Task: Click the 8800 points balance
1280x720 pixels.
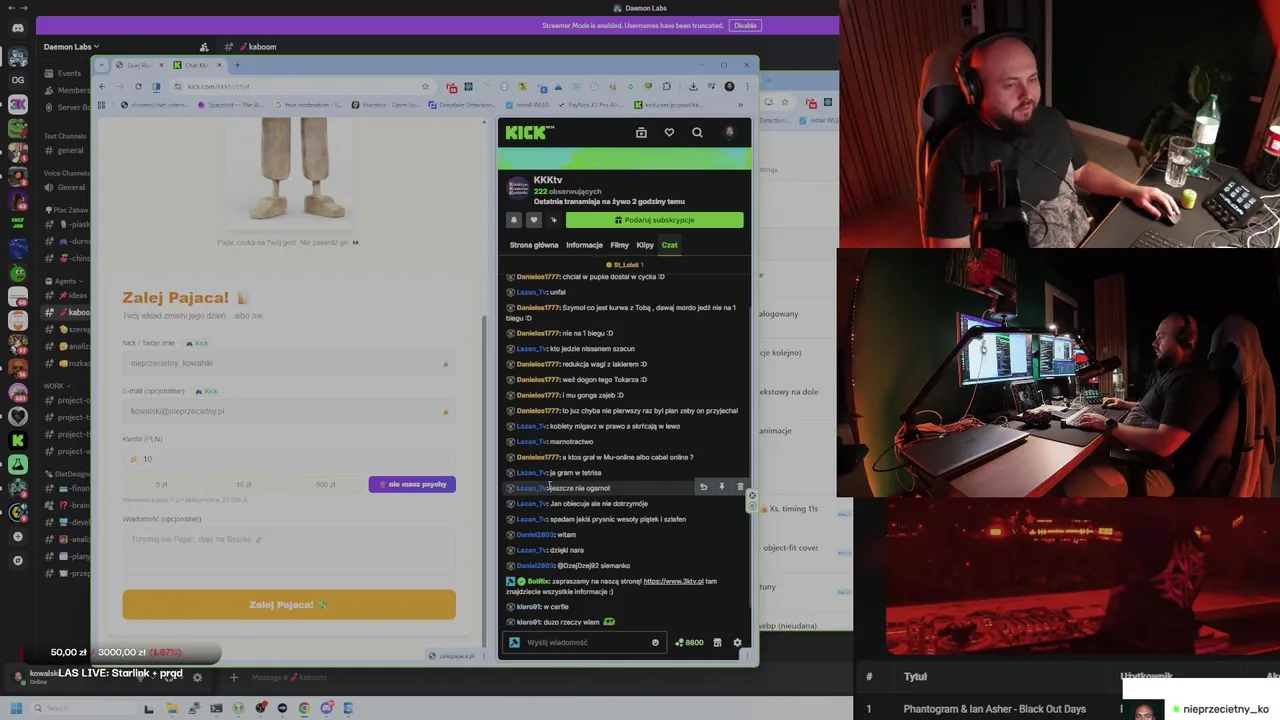Action: coord(689,643)
